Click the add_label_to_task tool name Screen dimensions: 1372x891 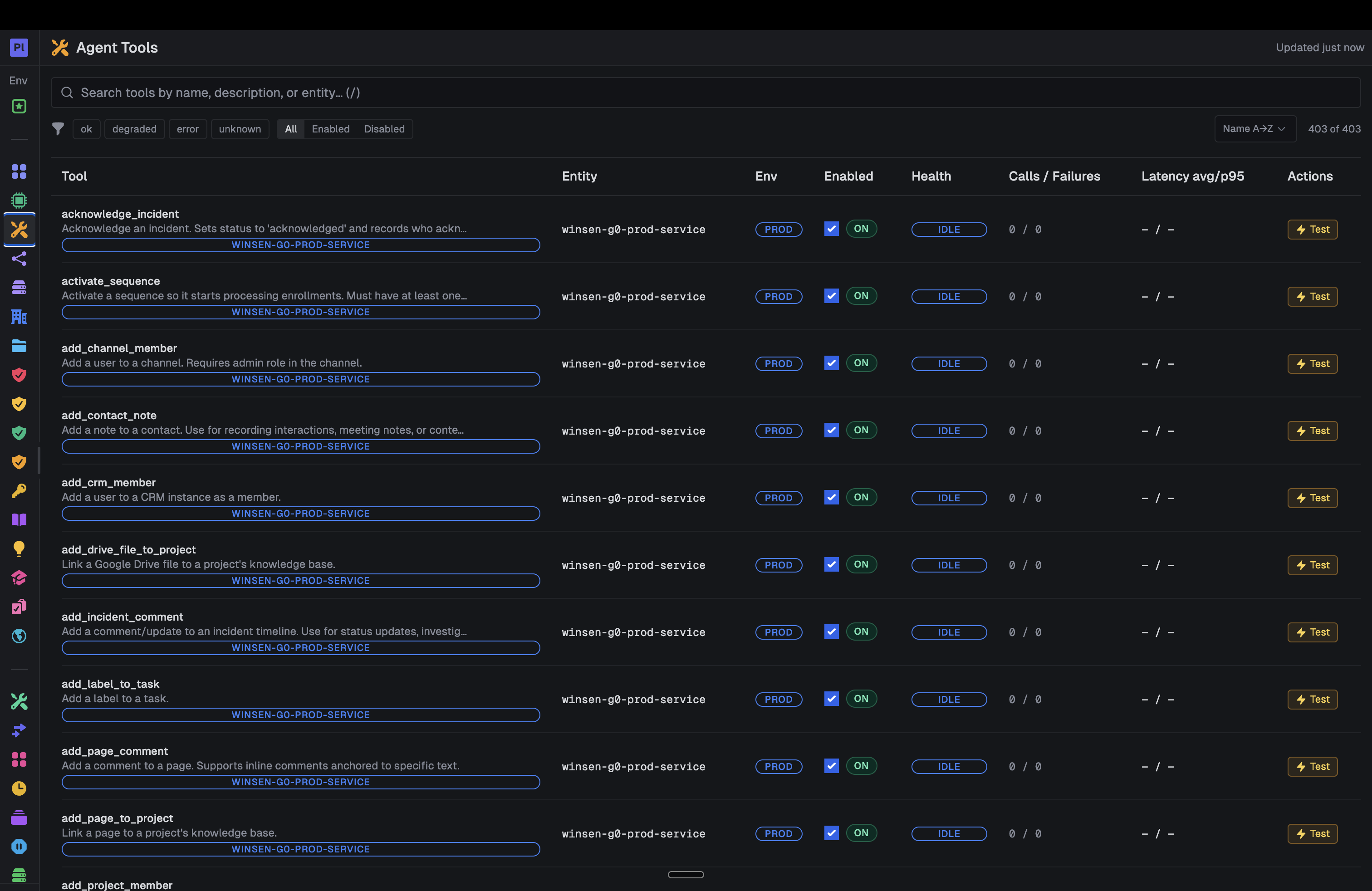coord(111,684)
